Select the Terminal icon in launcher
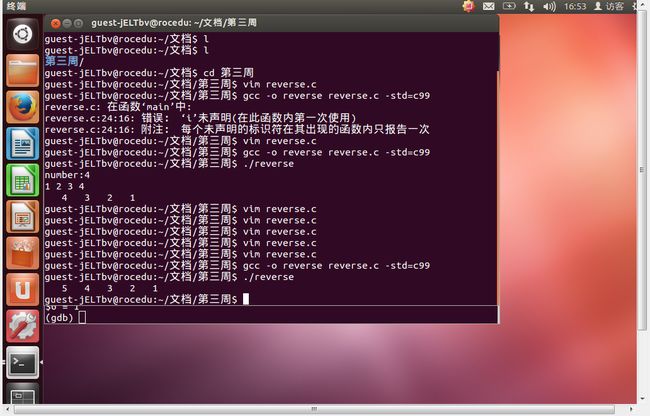 22,363
